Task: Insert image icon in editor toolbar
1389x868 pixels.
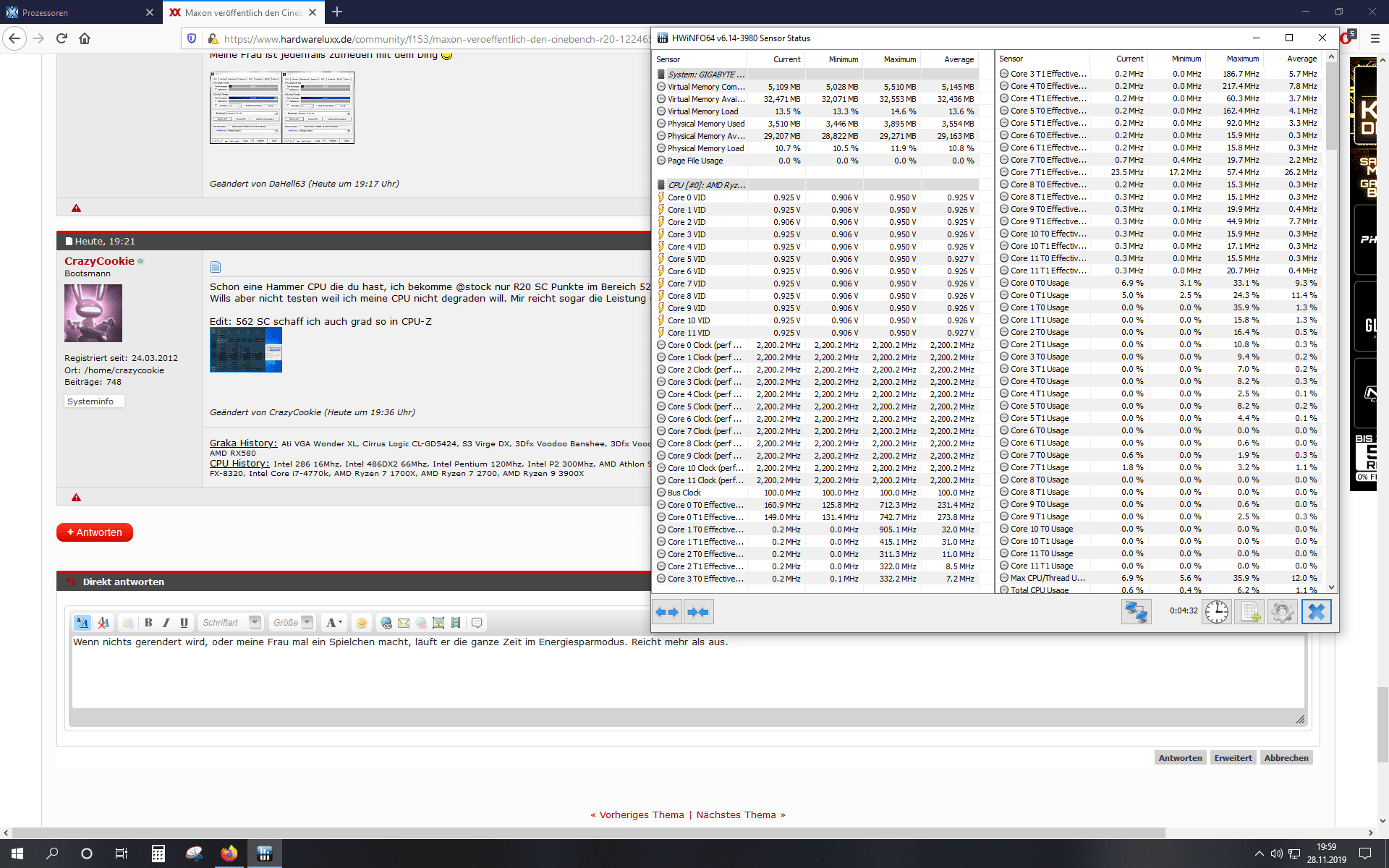Action: [438, 623]
